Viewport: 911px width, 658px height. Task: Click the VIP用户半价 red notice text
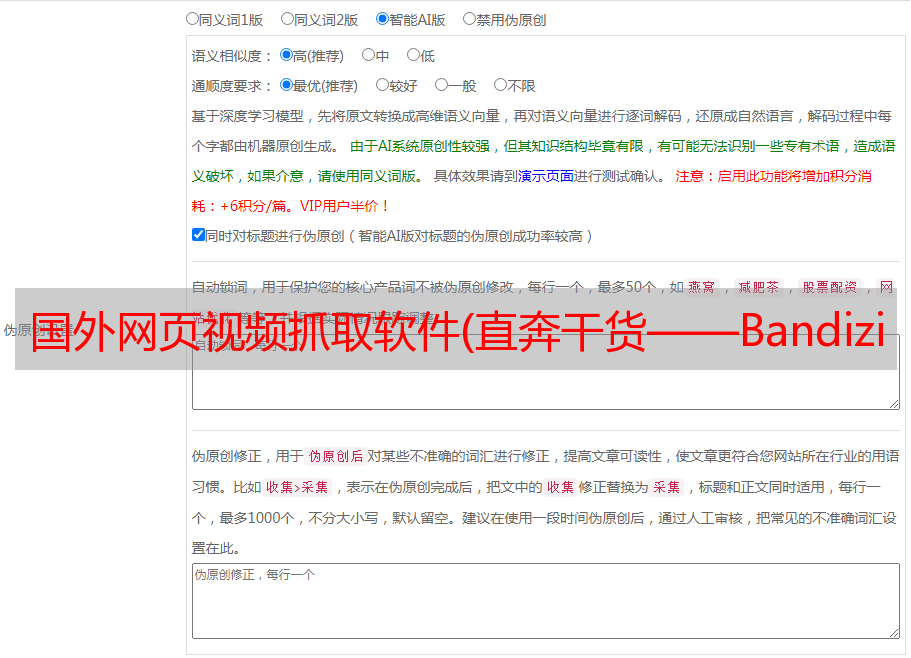click(x=343, y=206)
